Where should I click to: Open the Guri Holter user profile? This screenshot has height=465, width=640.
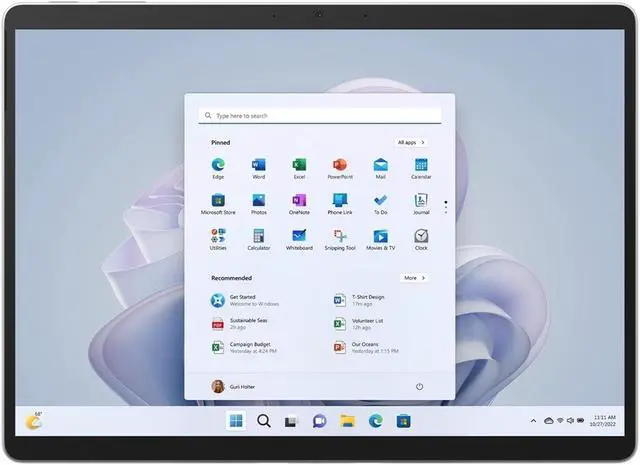[x=232, y=387]
